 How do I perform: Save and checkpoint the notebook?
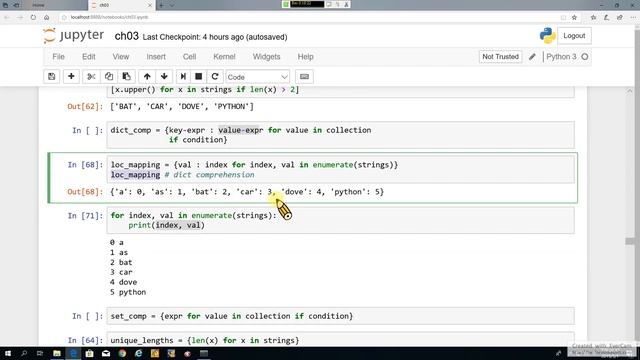click(x=51, y=77)
